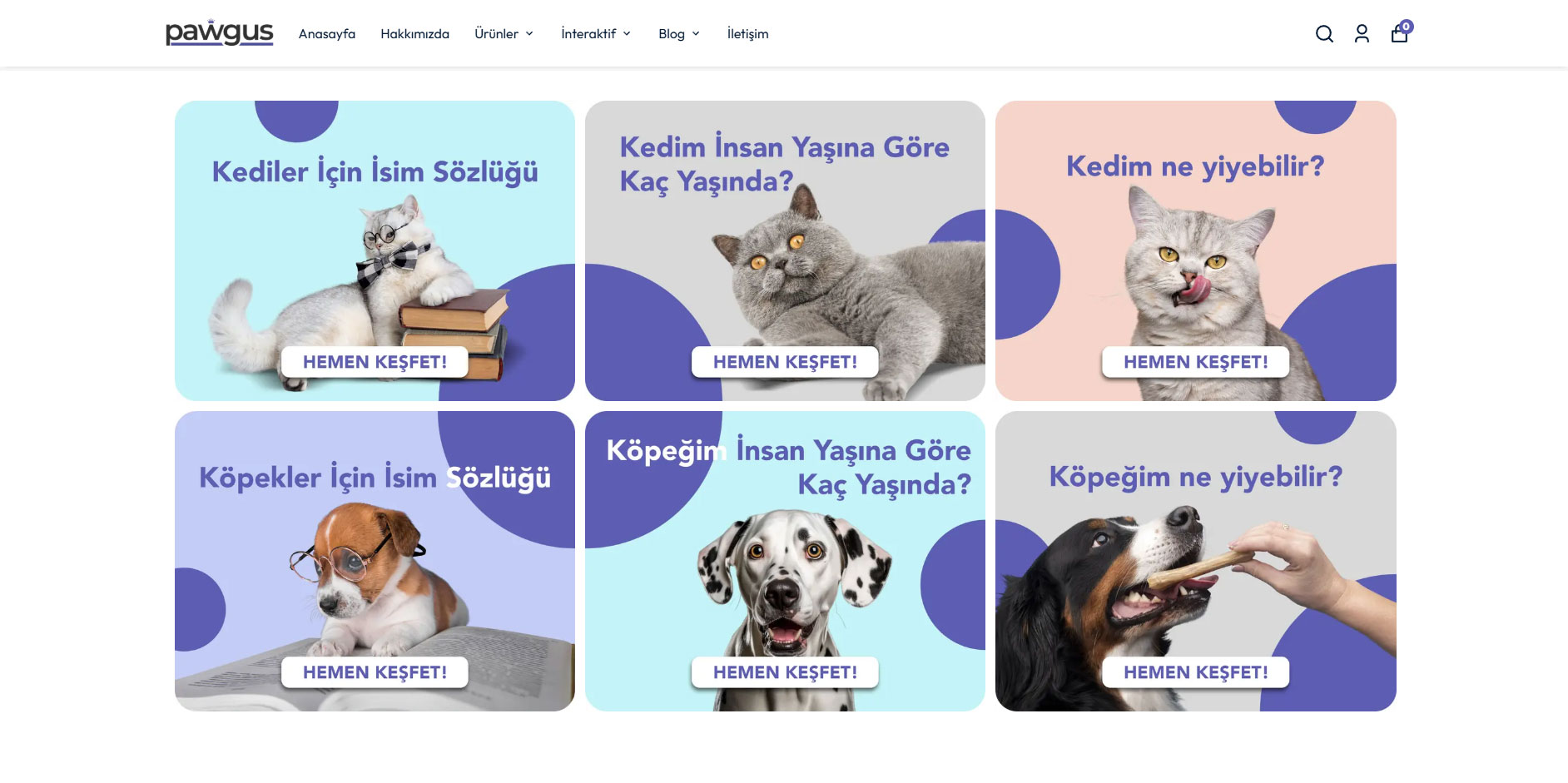The width and height of the screenshot is (1568, 783).
Task: Go to the Anasayfa menu item
Action: (x=327, y=34)
